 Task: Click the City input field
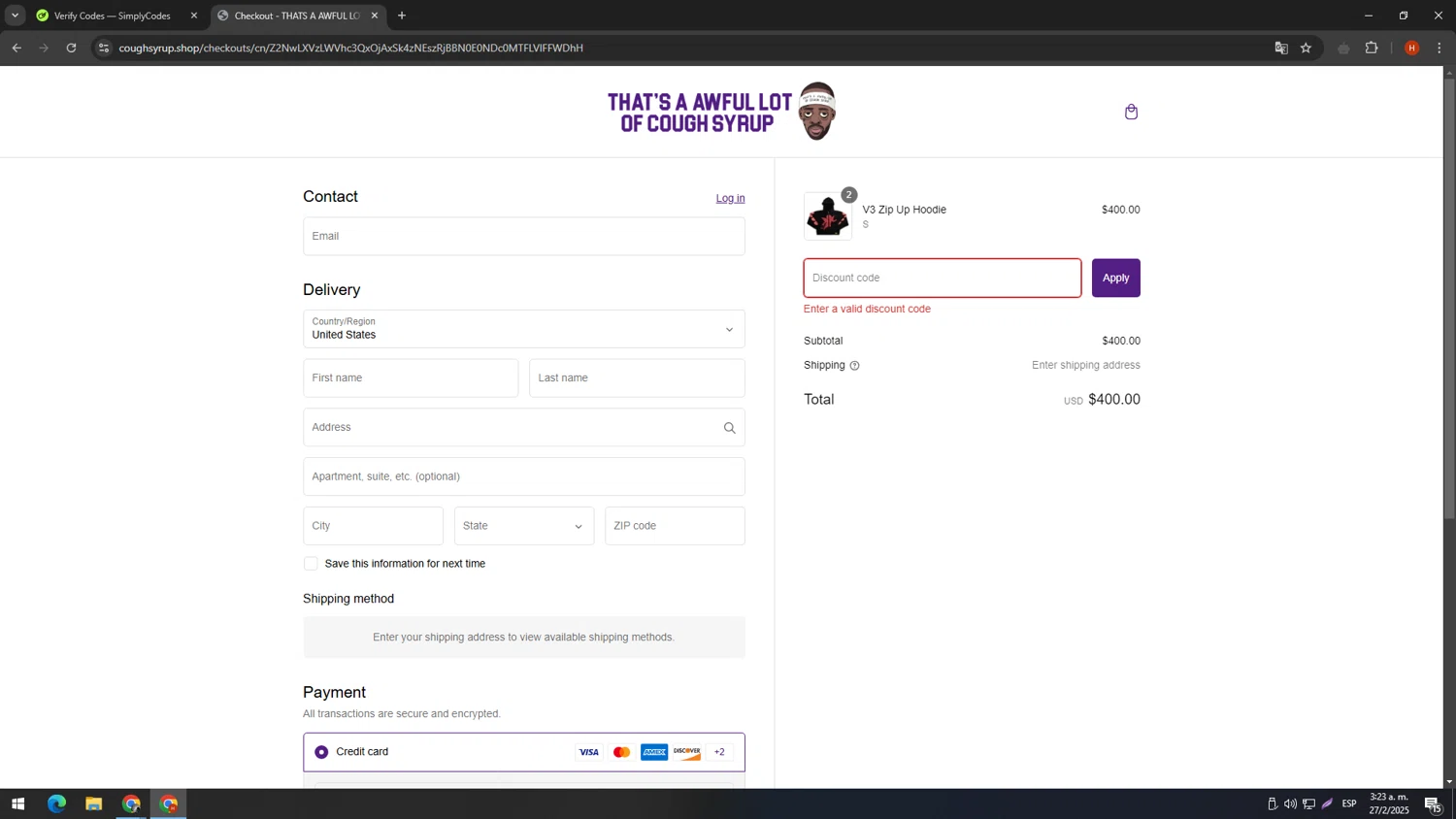(373, 526)
